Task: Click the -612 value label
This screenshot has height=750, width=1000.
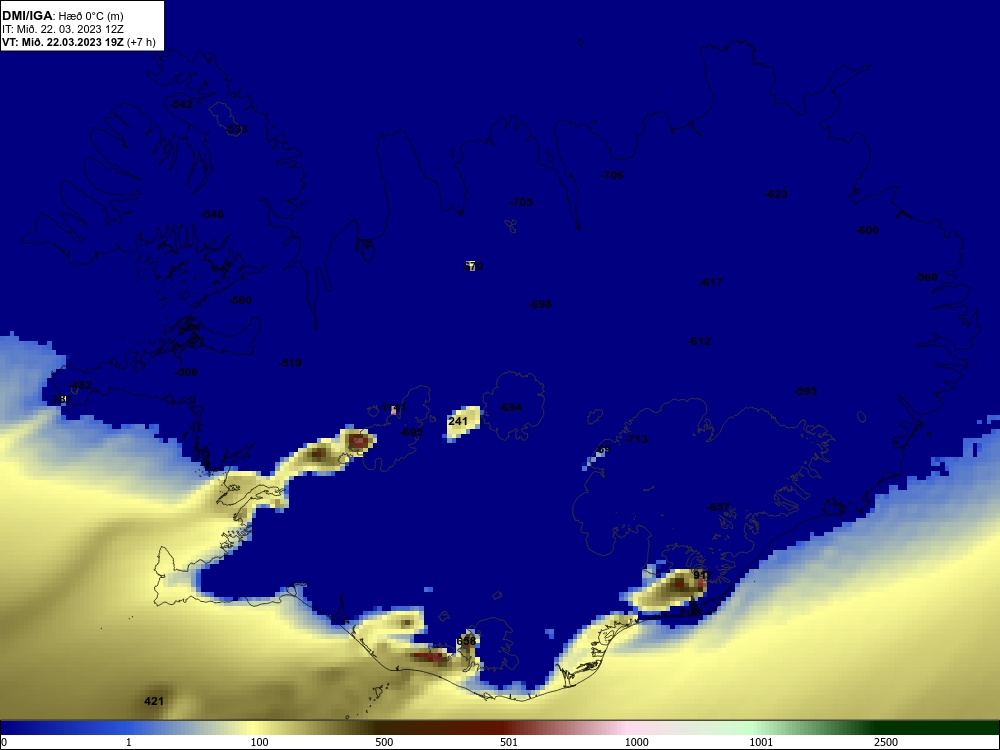Action: point(700,341)
